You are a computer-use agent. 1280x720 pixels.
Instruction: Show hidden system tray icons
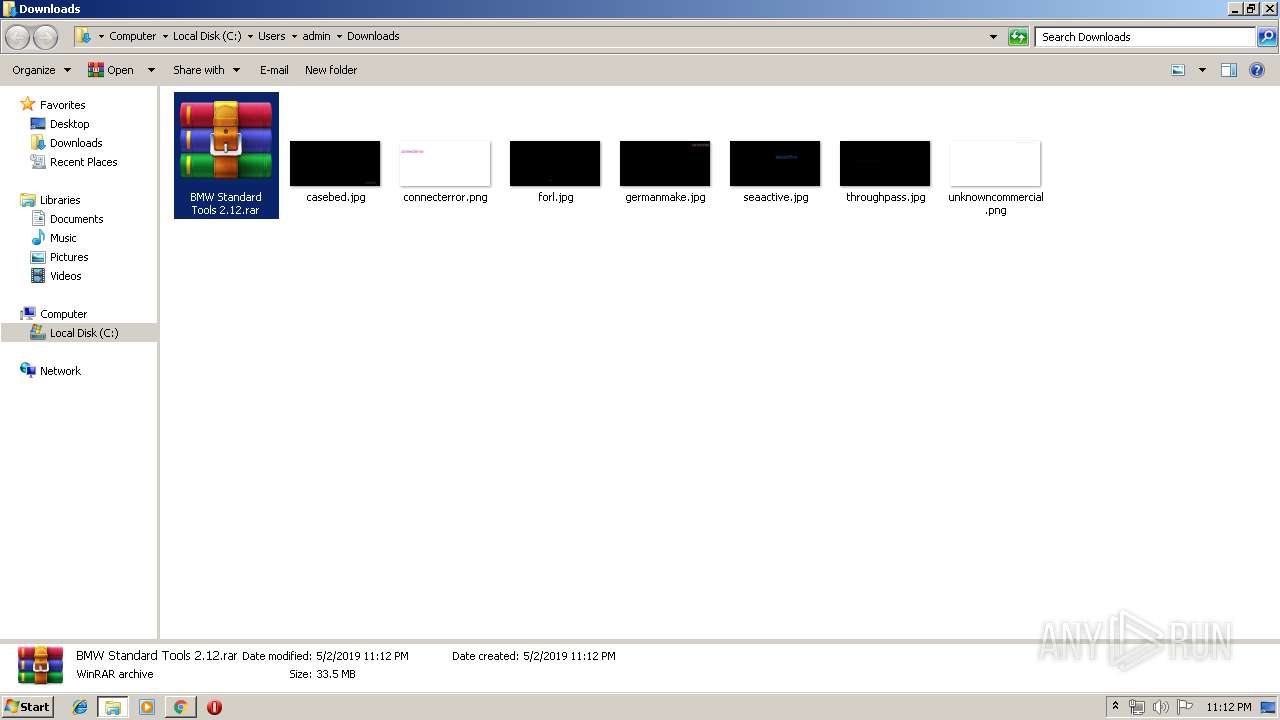tap(1115, 707)
